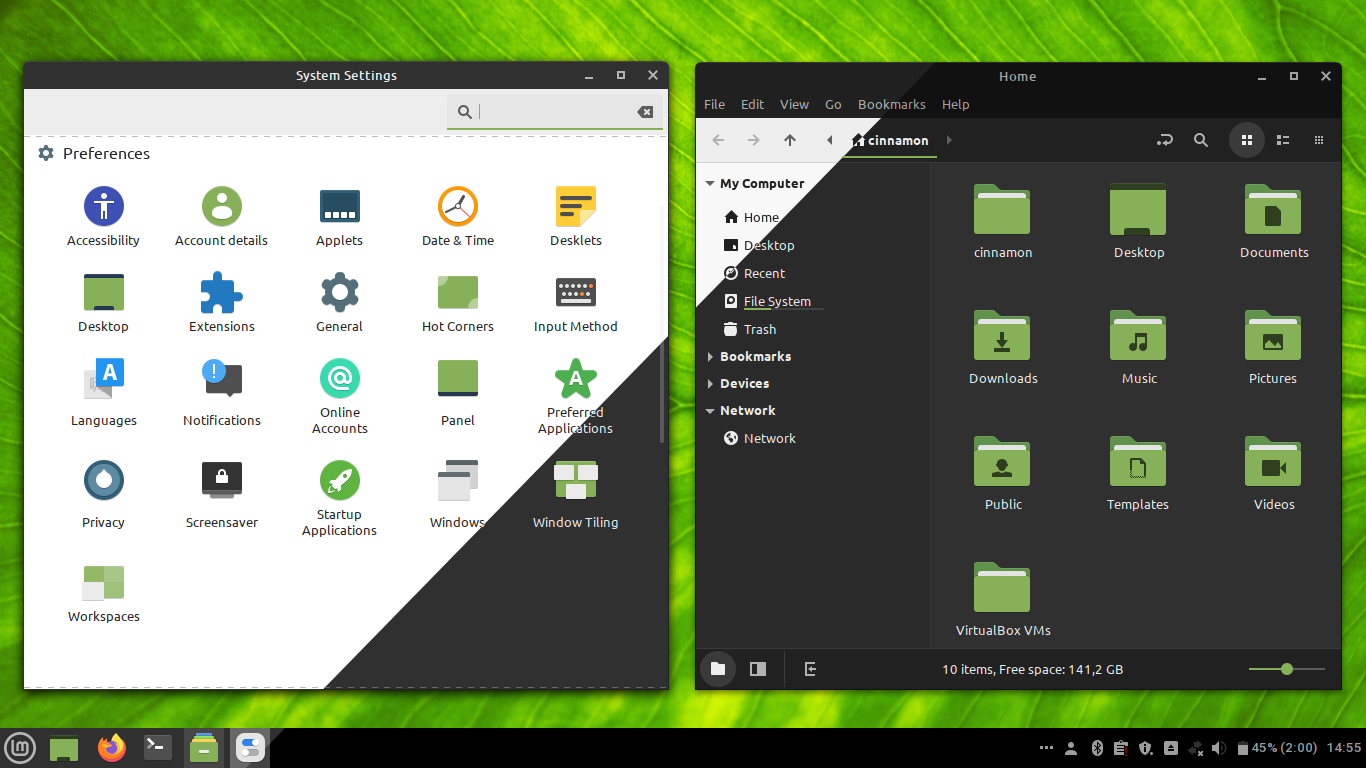Open Privacy settings
1366x768 pixels.
tap(104, 495)
